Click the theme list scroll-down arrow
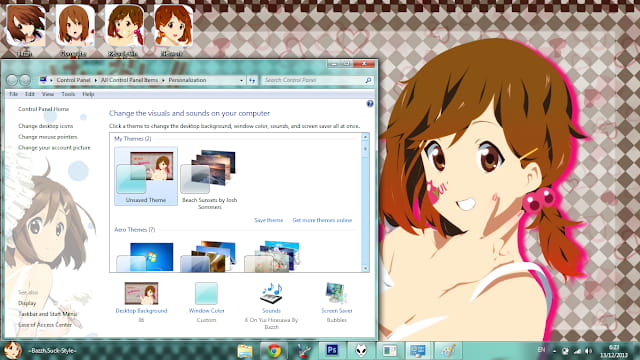 pyautogui.click(x=365, y=268)
